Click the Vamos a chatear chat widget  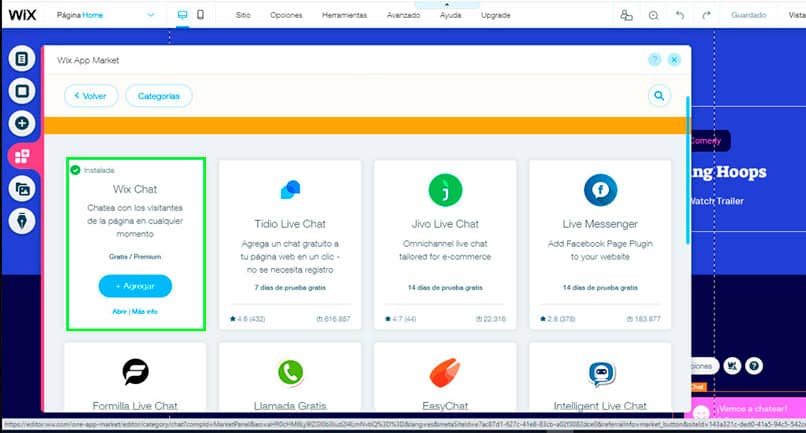(745, 410)
